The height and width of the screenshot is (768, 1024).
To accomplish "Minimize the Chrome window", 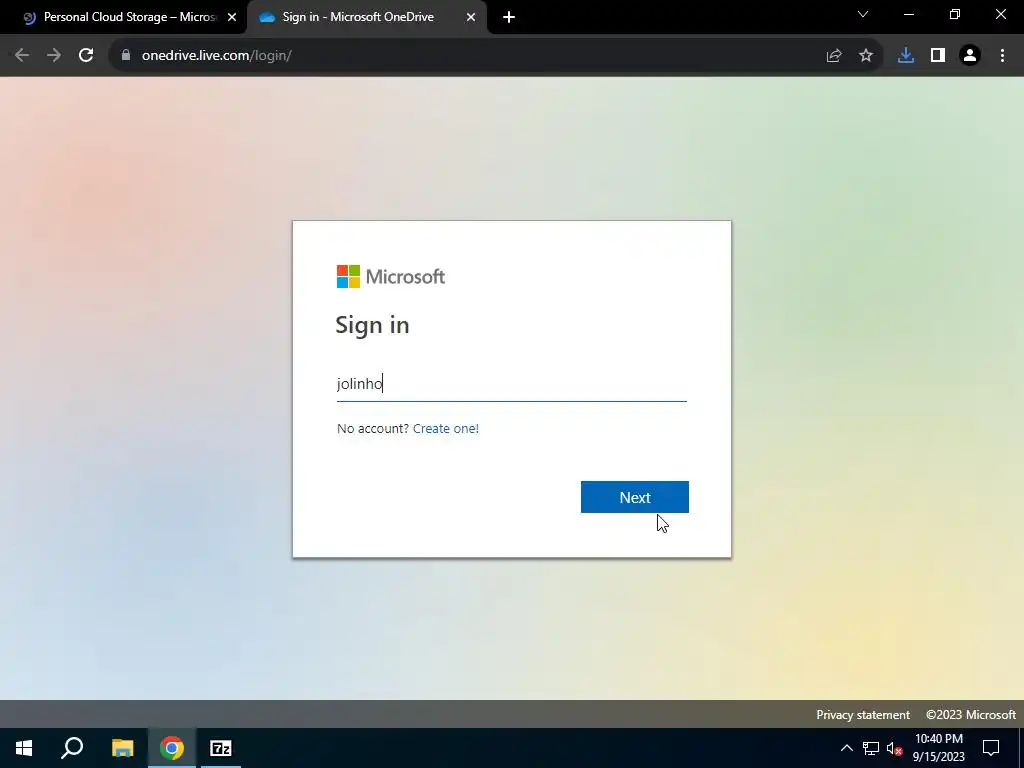I will 908,14.
